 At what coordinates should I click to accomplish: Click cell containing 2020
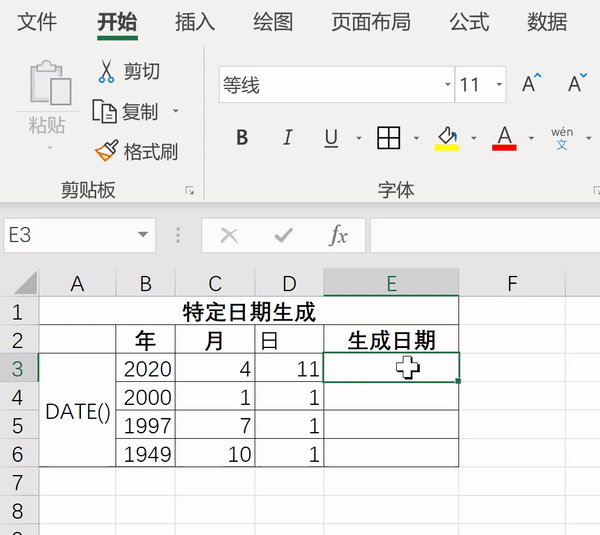coord(145,368)
